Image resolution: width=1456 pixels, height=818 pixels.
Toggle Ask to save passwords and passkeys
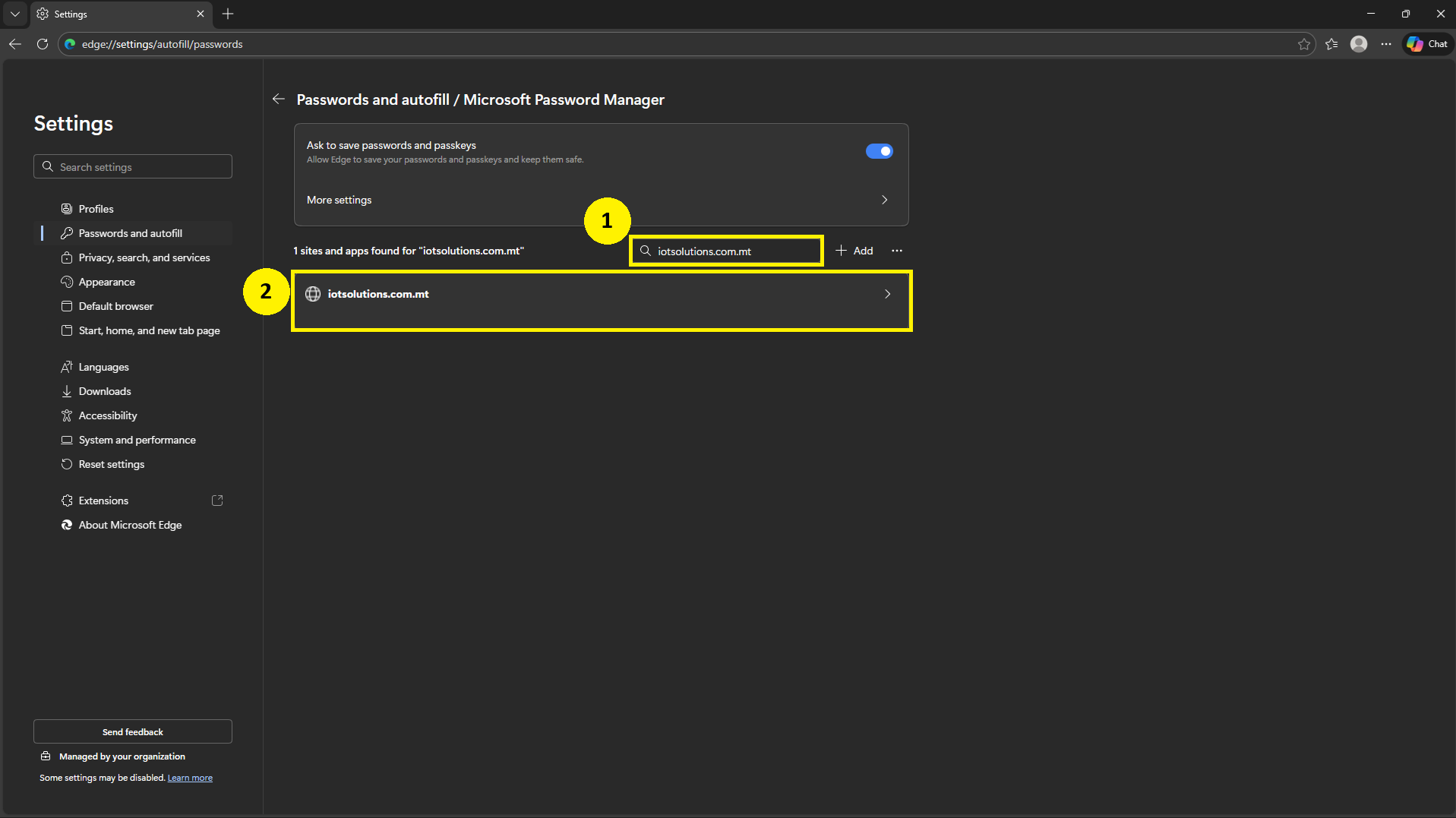tap(880, 151)
